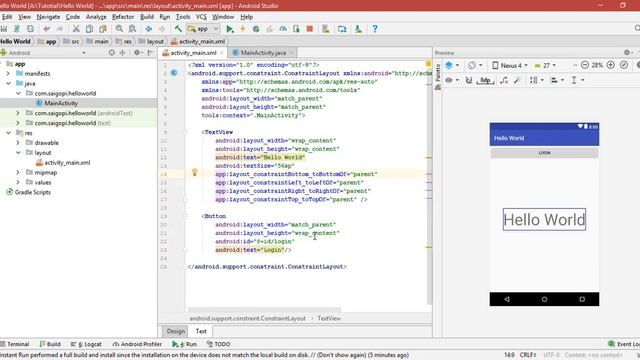Sync project with the refresh icon

coord(30,29)
